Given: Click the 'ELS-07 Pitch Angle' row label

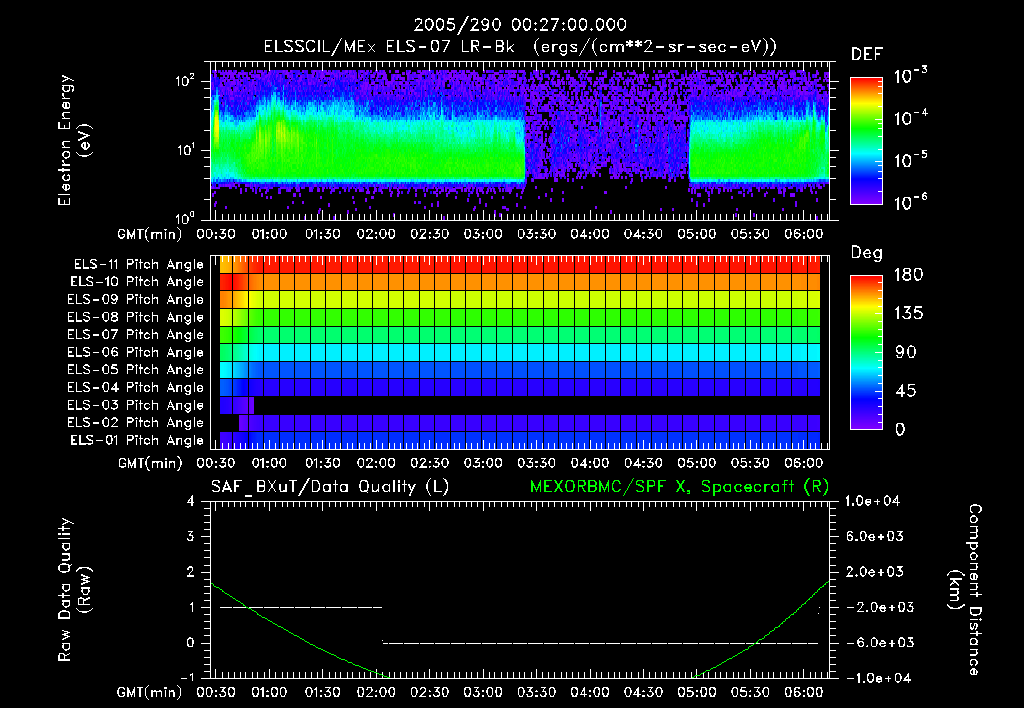Looking at the screenshot, I should pyautogui.click(x=136, y=334).
